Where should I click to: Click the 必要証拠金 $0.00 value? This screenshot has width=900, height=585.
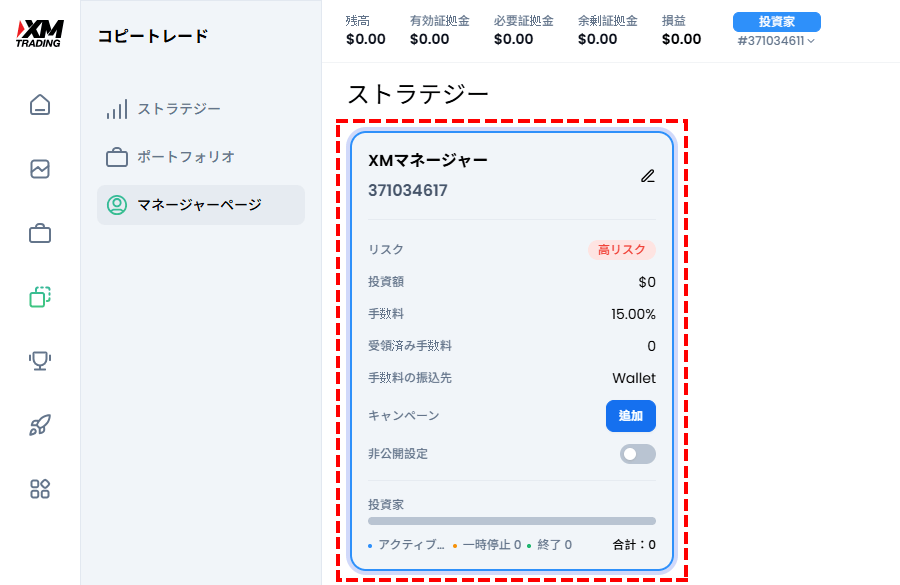coord(513,39)
